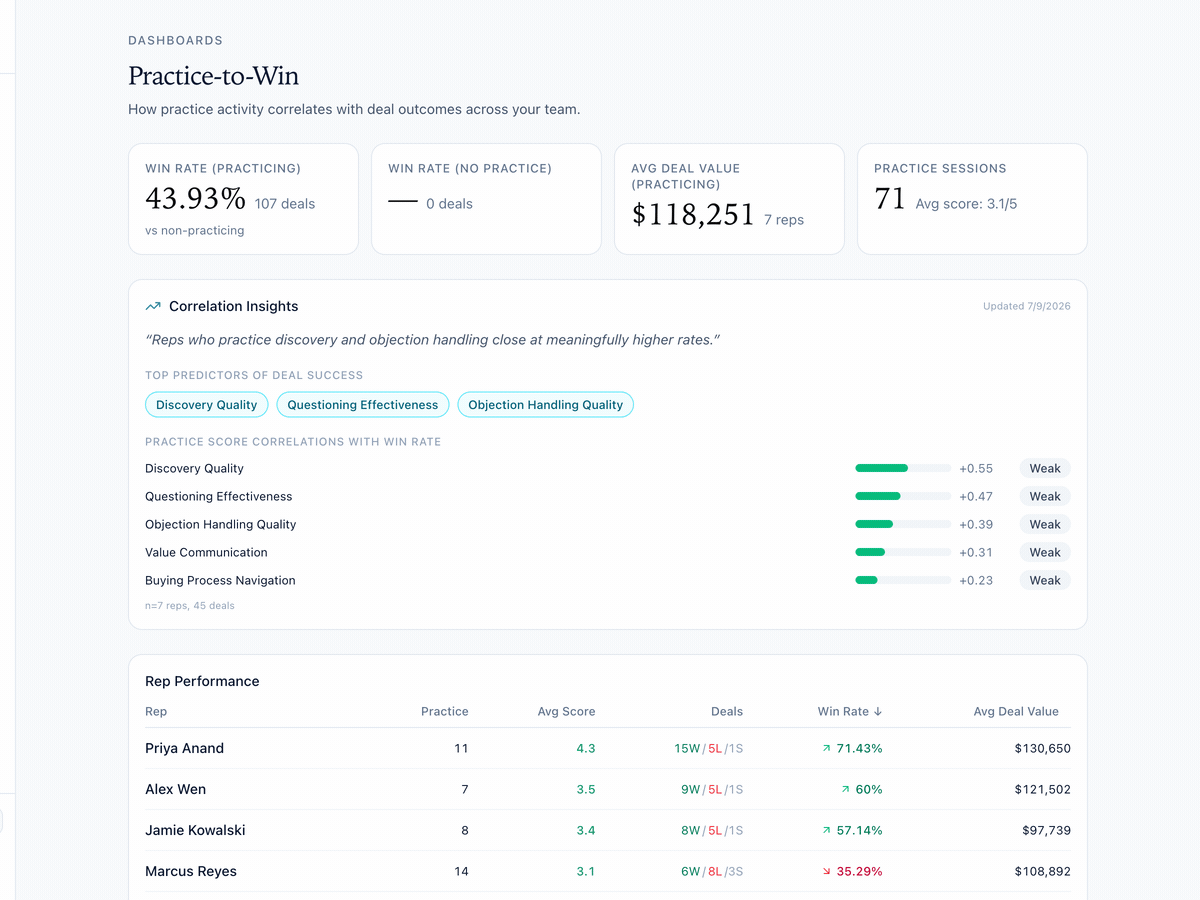Click the $121,502 deal value cell
The height and width of the screenshot is (900, 1200).
1042,789
